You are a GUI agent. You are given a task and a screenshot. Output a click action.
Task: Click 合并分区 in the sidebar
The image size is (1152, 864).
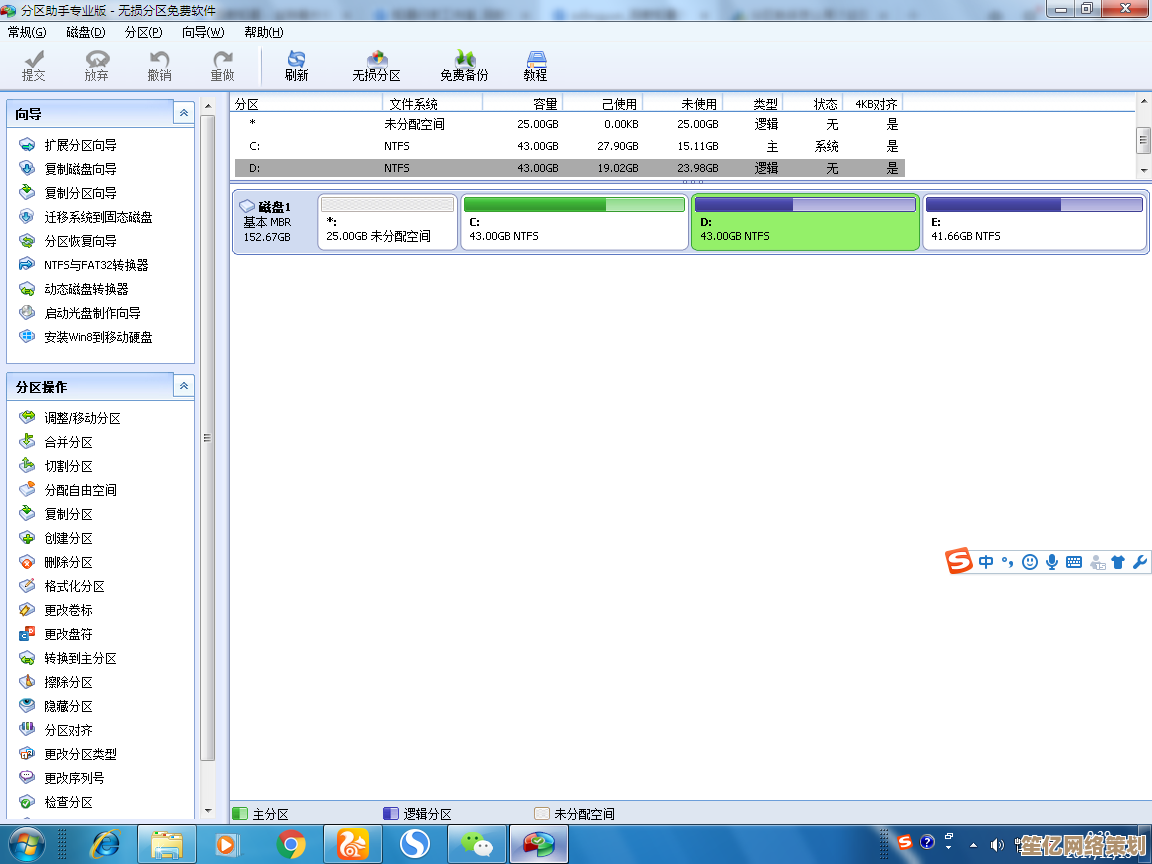68,442
